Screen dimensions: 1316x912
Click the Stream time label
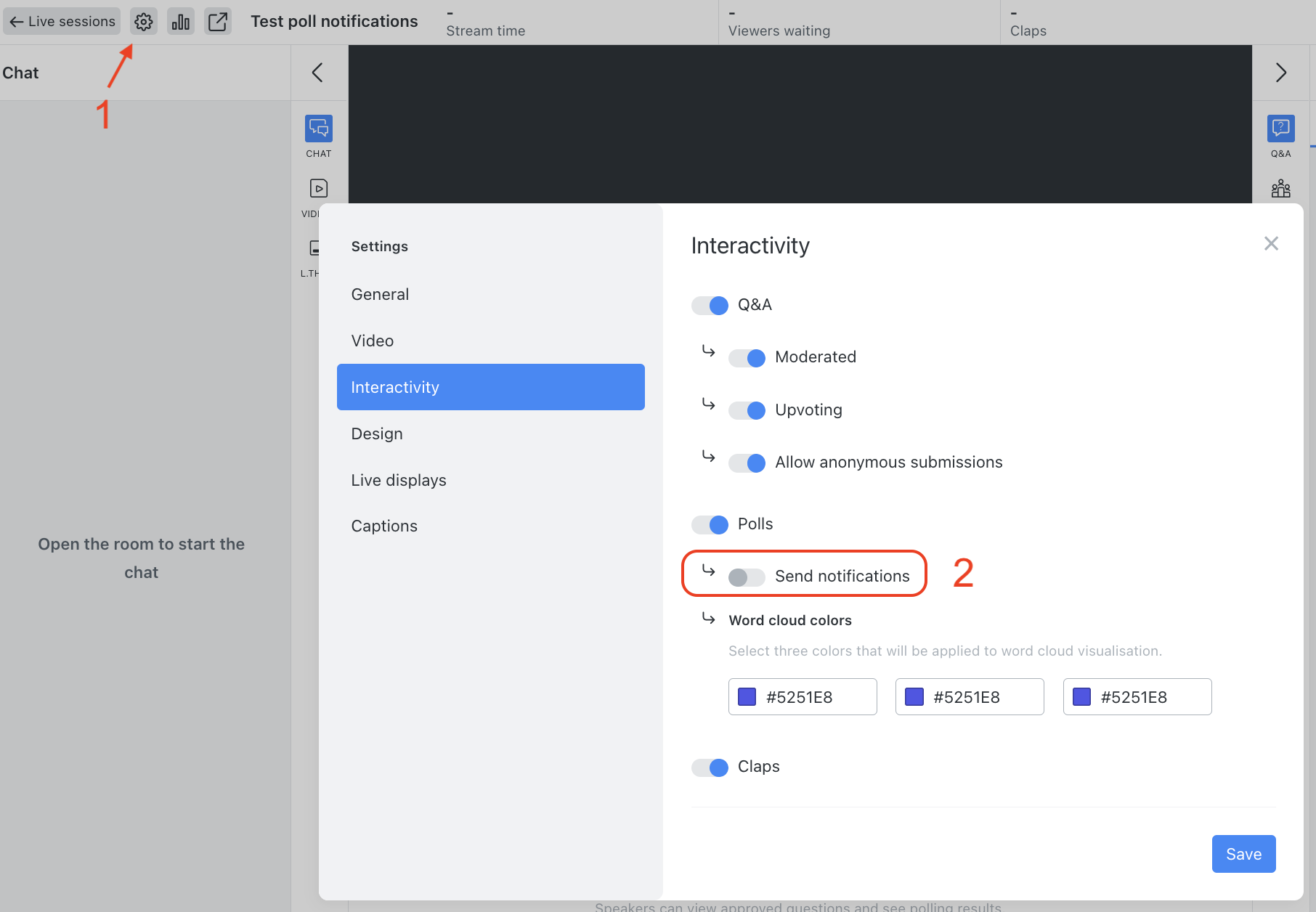[x=486, y=30]
